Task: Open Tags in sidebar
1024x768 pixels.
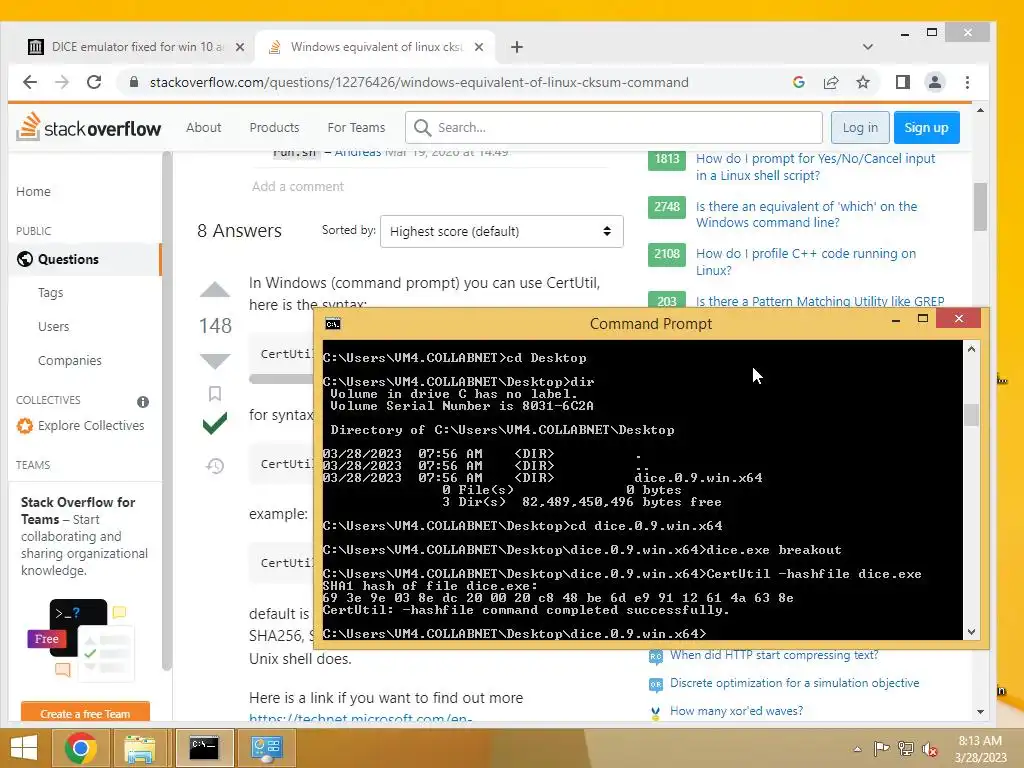Action: [50, 293]
